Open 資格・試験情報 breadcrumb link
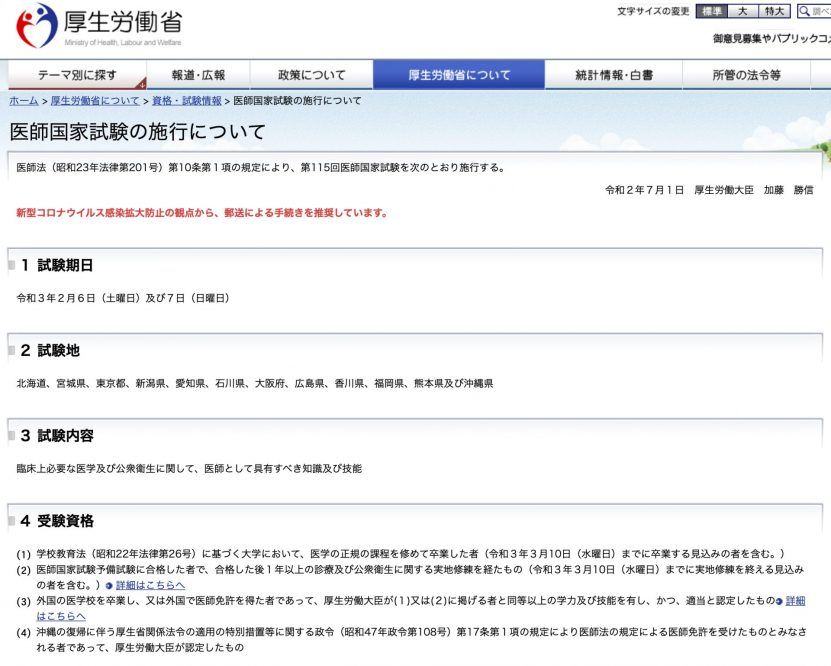The image size is (831, 666). (x=187, y=101)
